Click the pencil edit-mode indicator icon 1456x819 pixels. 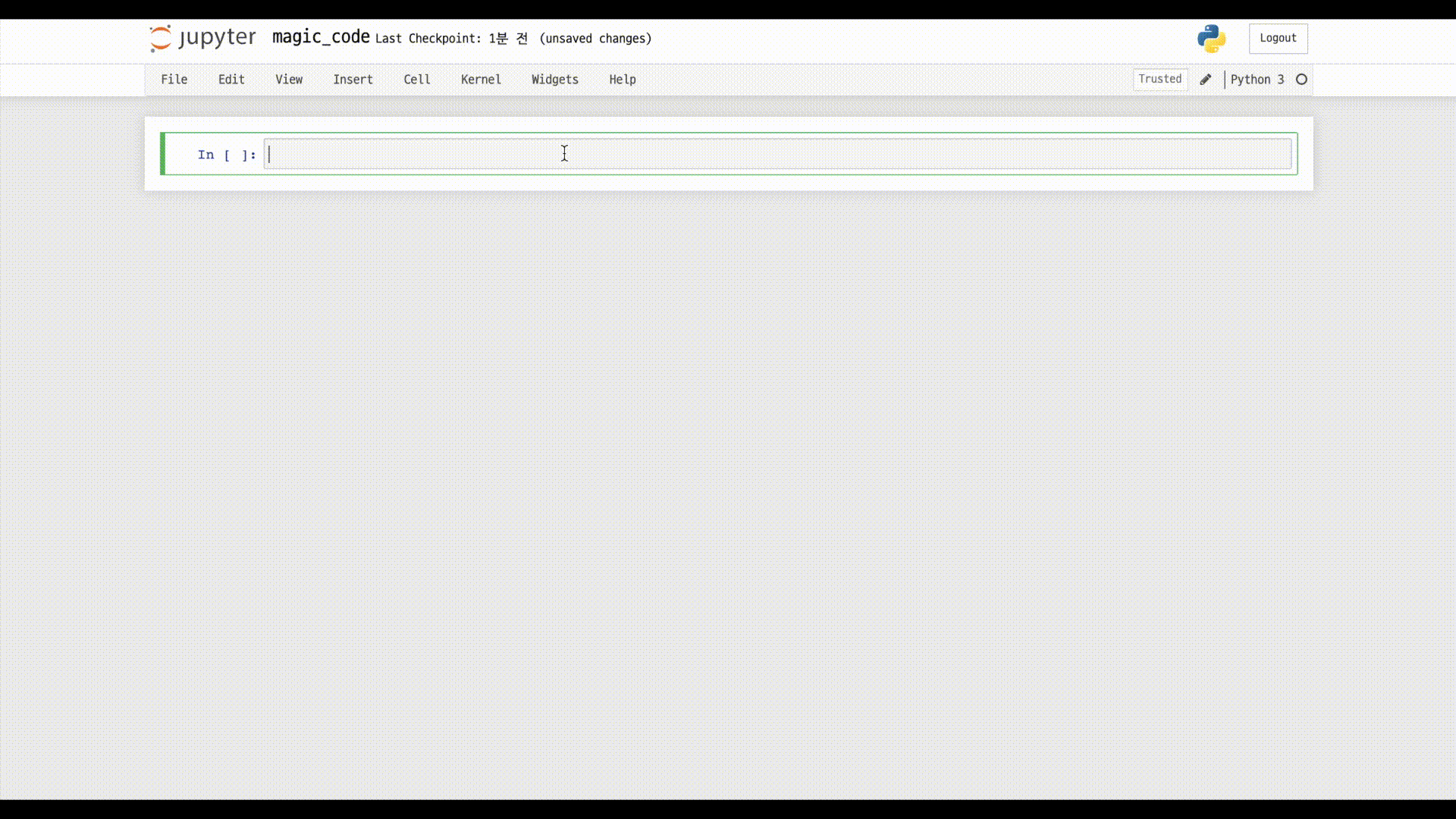[1205, 80]
